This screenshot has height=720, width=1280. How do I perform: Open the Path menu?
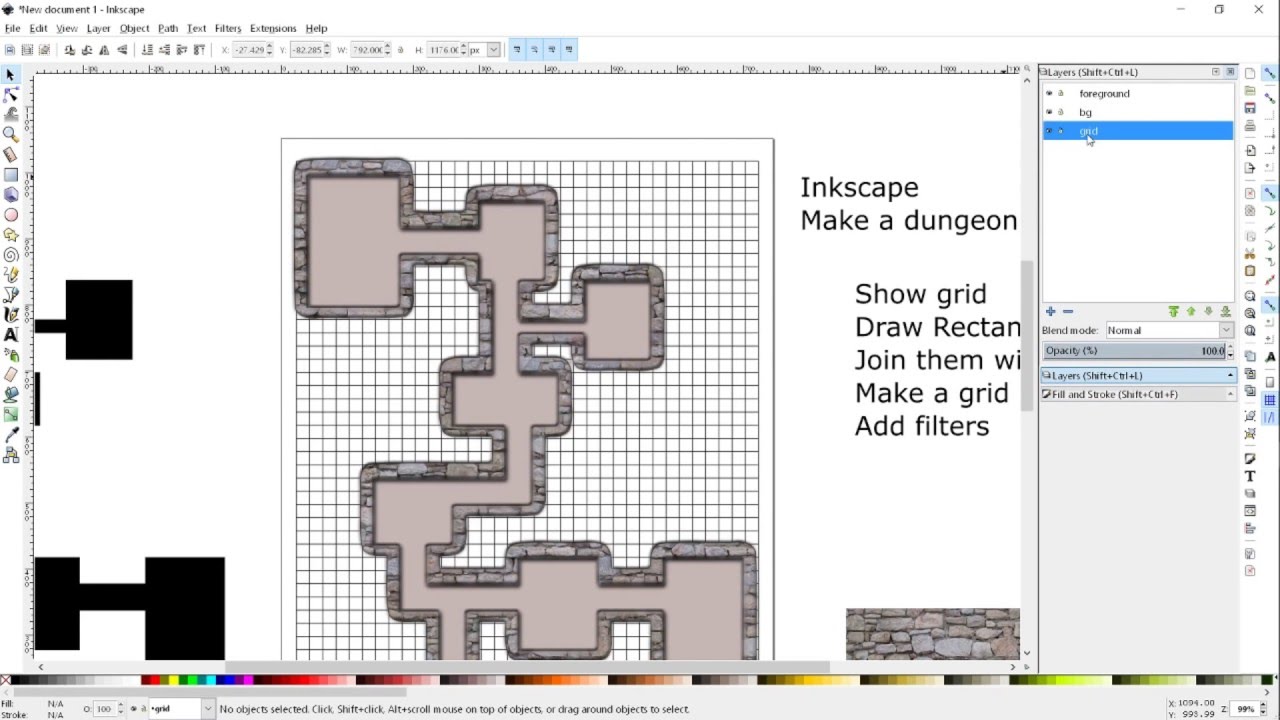(x=168, y=28)
